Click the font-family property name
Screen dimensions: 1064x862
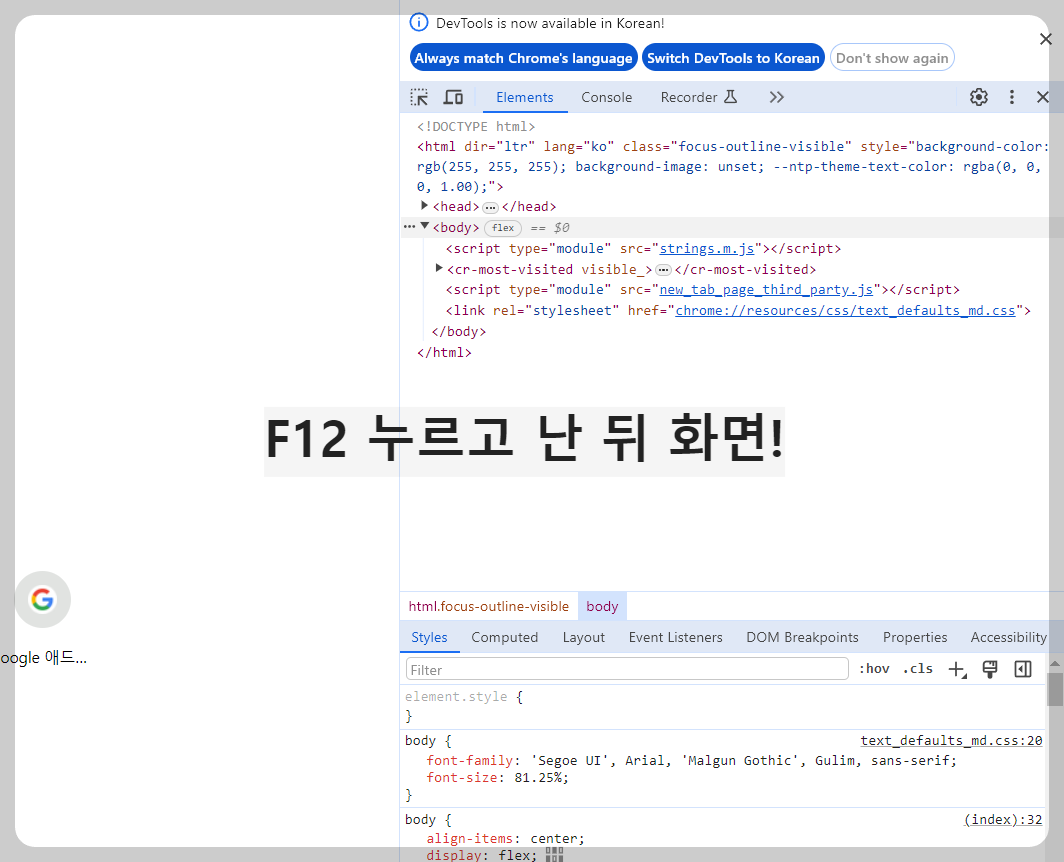pyautogui.click(x=470, y=760)
